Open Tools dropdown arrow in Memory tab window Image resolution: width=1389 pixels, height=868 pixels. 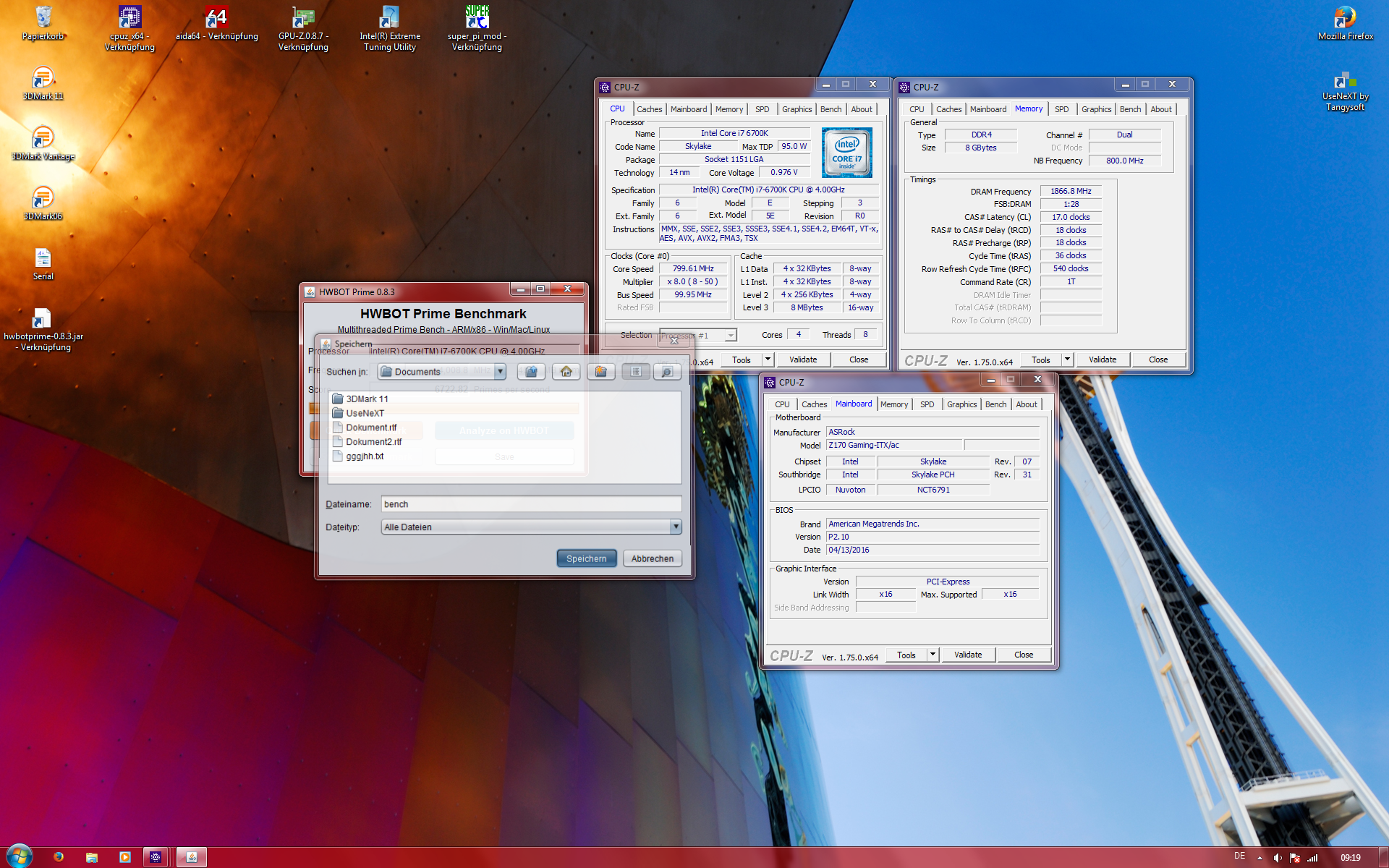1067,359
